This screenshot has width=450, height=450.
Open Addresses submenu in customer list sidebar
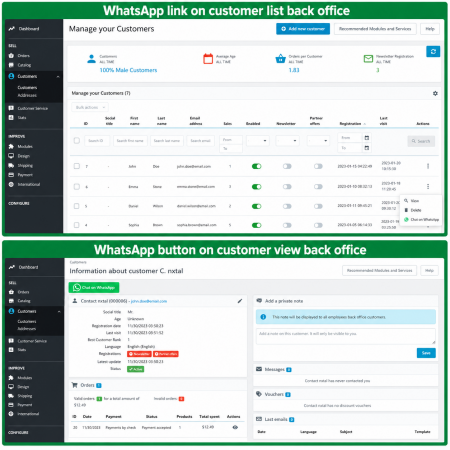27,95
